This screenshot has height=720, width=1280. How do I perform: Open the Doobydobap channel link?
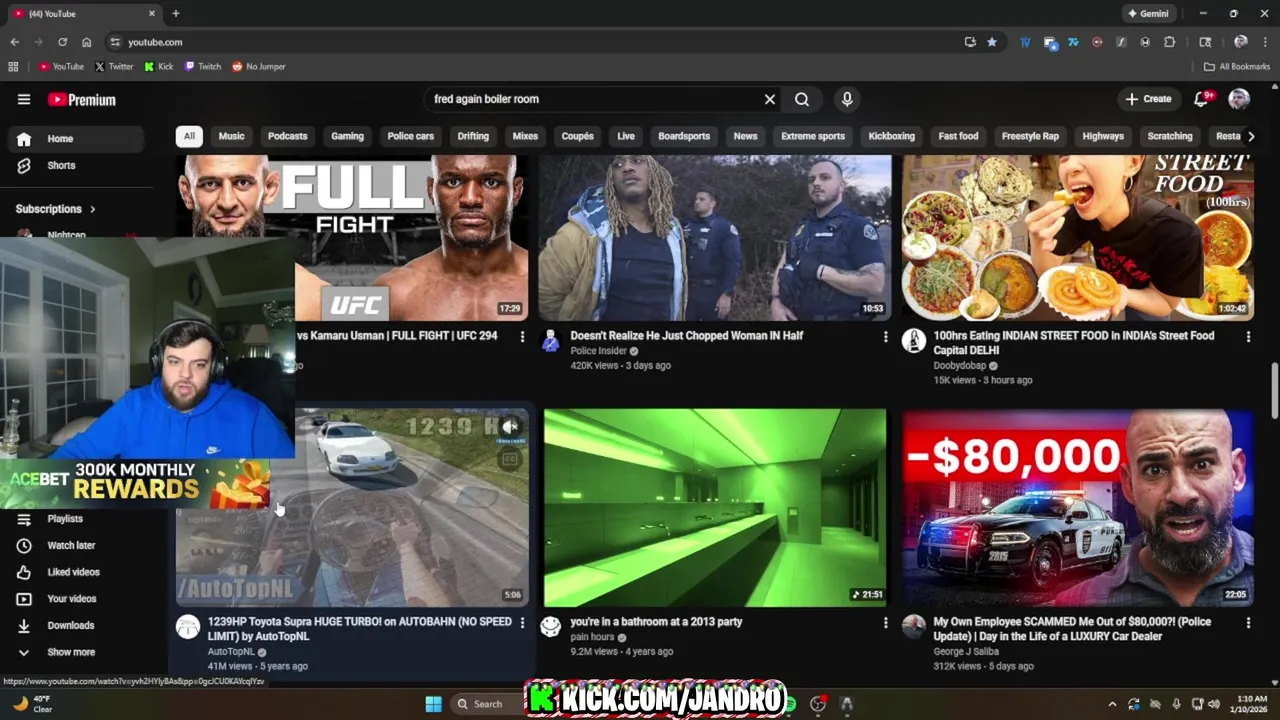tap(959, 366)
